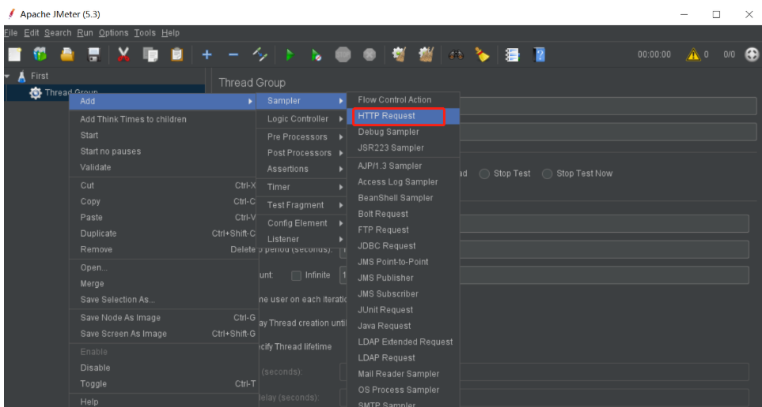Select JDBC Request sampler entry
The height and width of the screenshot is (407, 762).
(x=386, y=246)
